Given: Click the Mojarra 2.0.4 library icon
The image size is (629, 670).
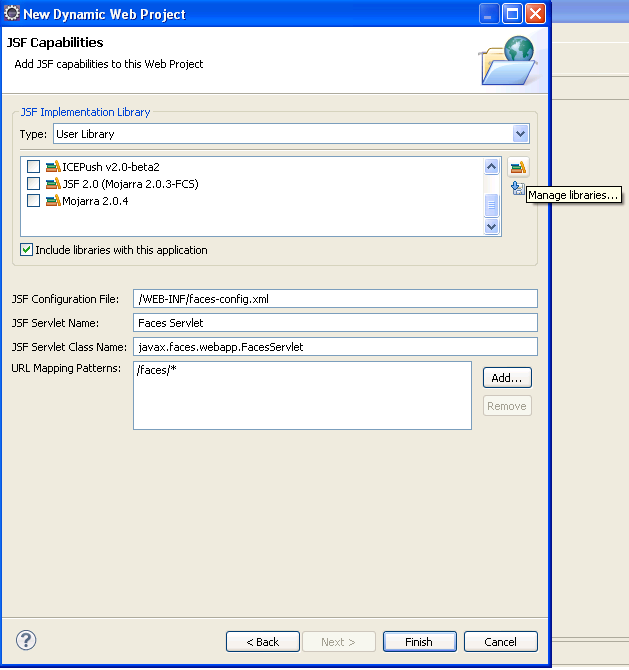Looking at the screenshot, I should coord(53,201).
